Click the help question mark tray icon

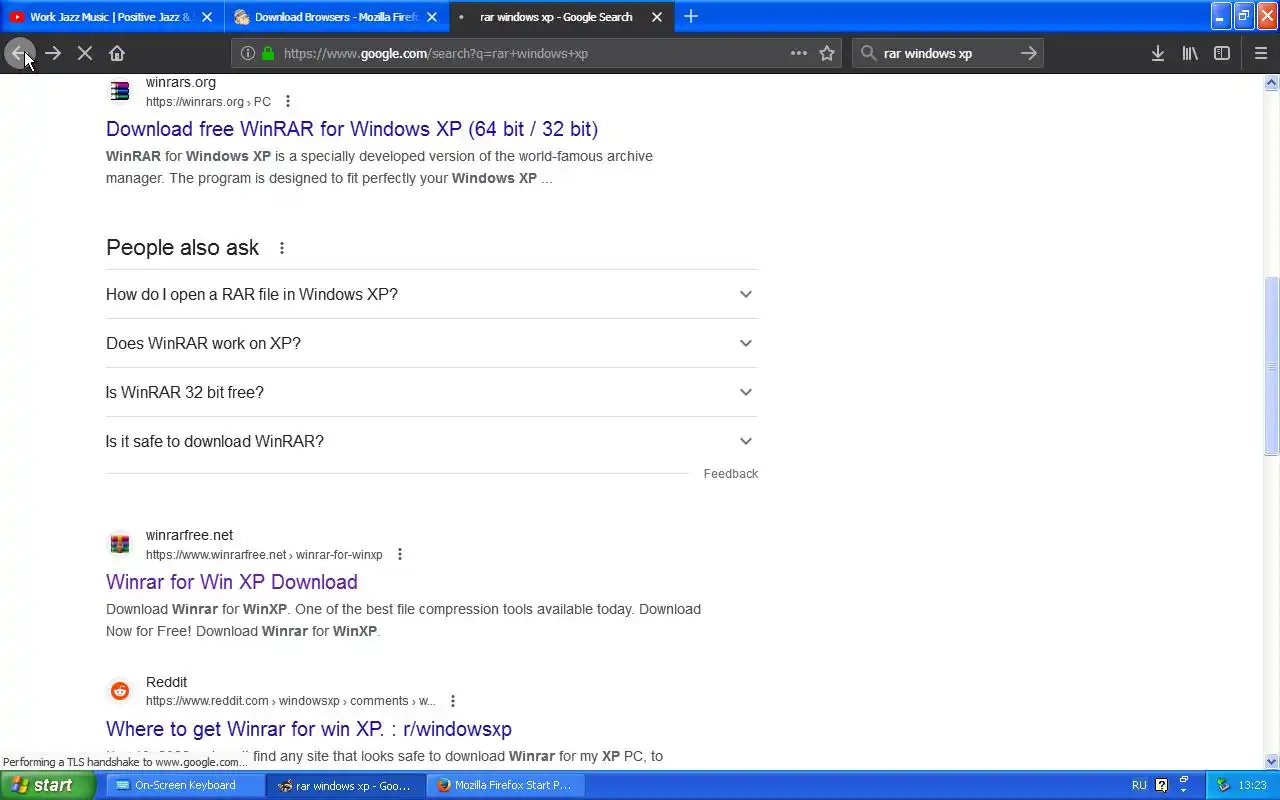tap(1162, 785)
